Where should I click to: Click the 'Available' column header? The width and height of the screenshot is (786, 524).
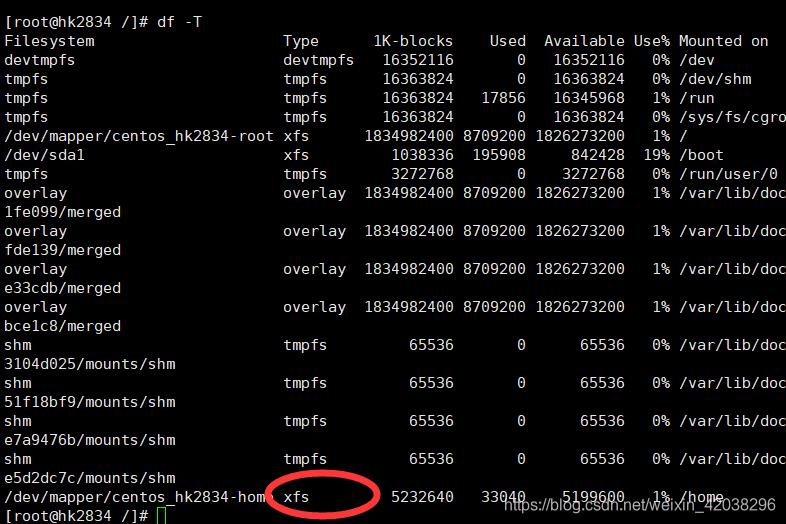[584, 41]
